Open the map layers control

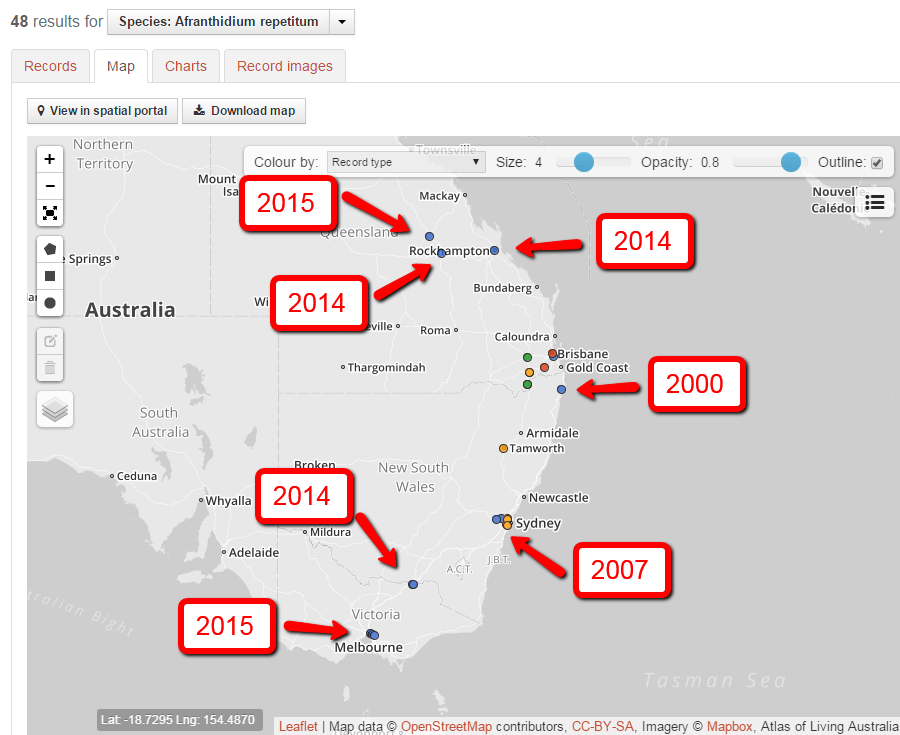[x=55, y=408]
